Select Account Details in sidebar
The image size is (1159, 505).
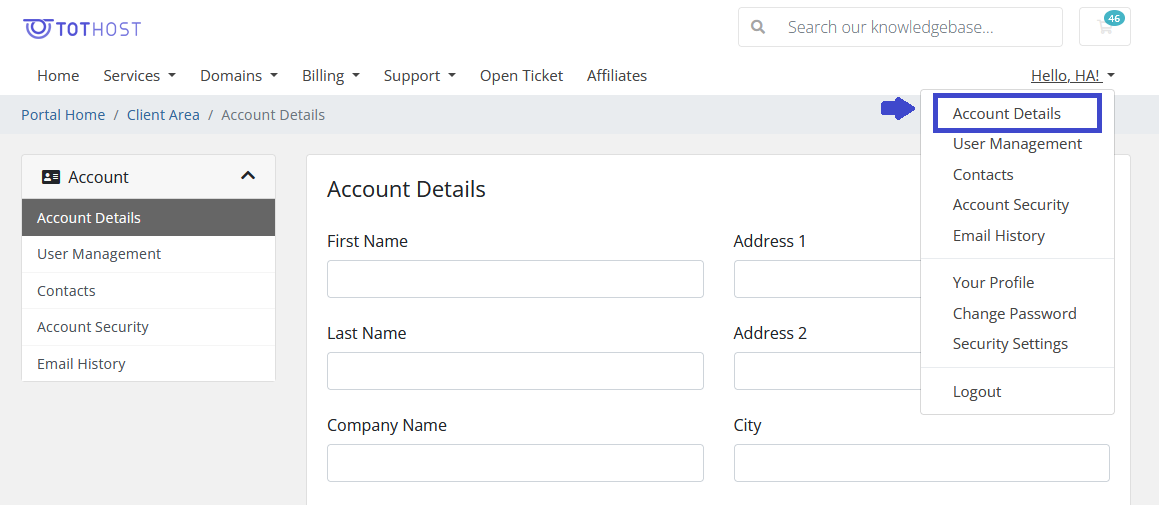point(149,217)
